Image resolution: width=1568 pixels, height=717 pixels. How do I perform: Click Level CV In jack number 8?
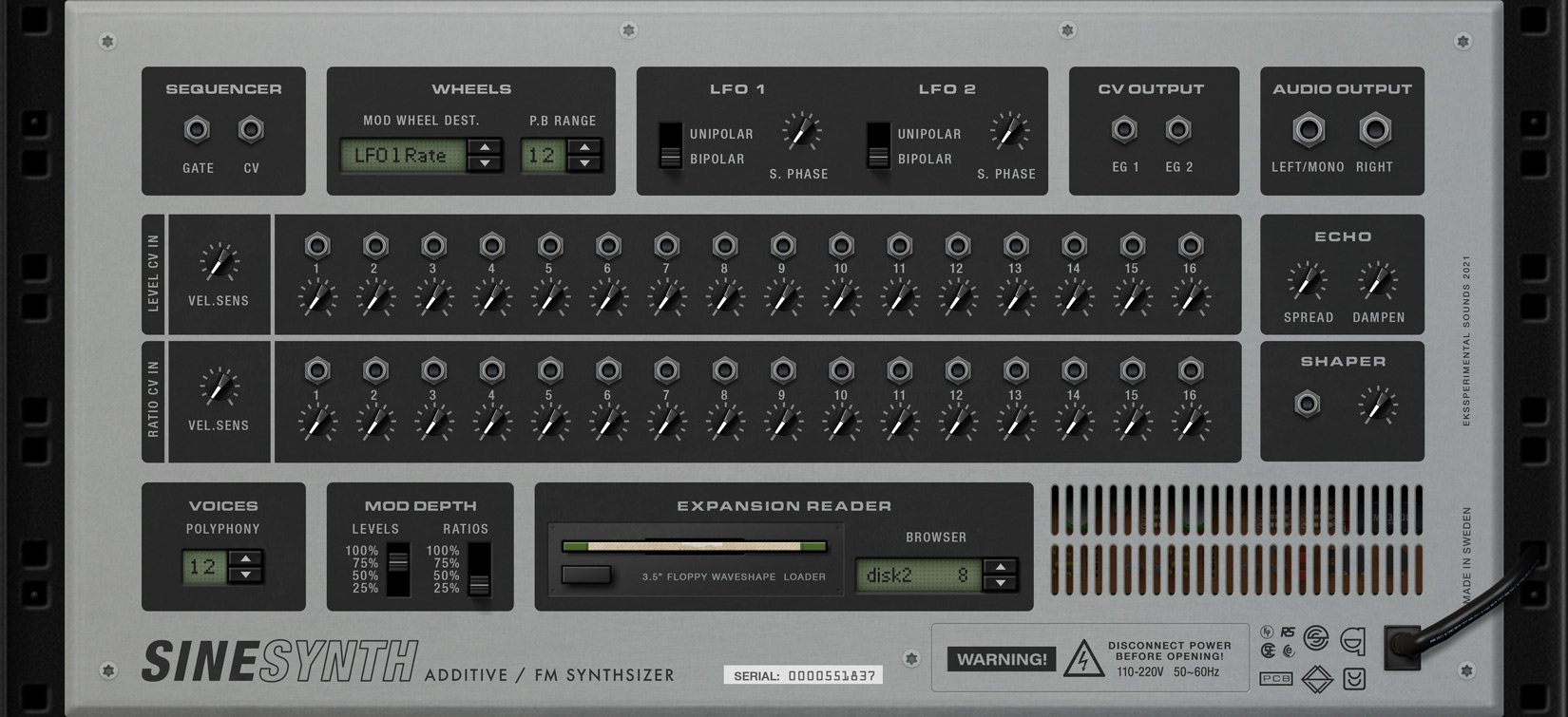click(724, 247)
